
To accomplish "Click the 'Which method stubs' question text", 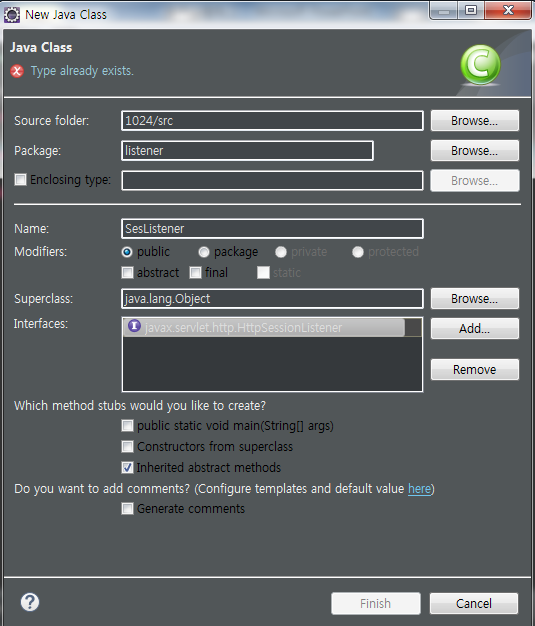I will click(140, 406).
